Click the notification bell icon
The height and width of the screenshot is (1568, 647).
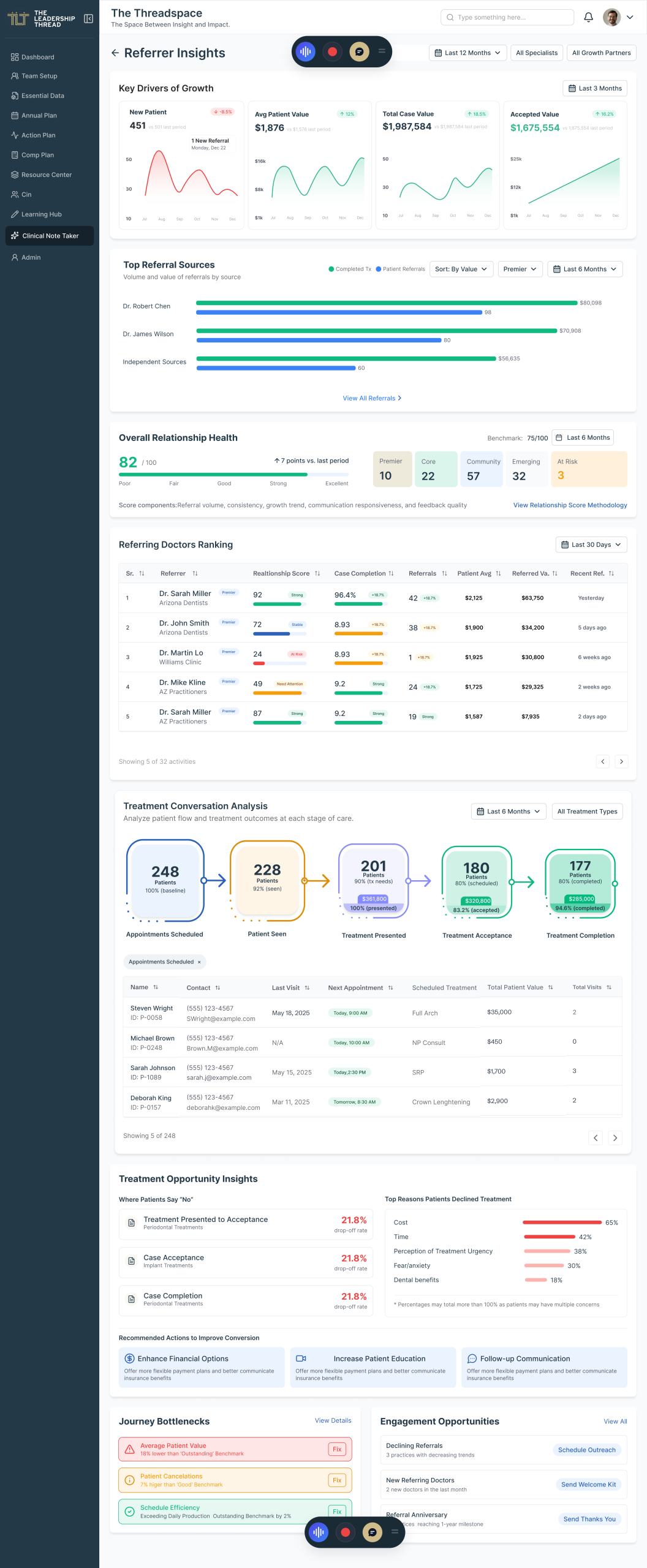point(588,17)
